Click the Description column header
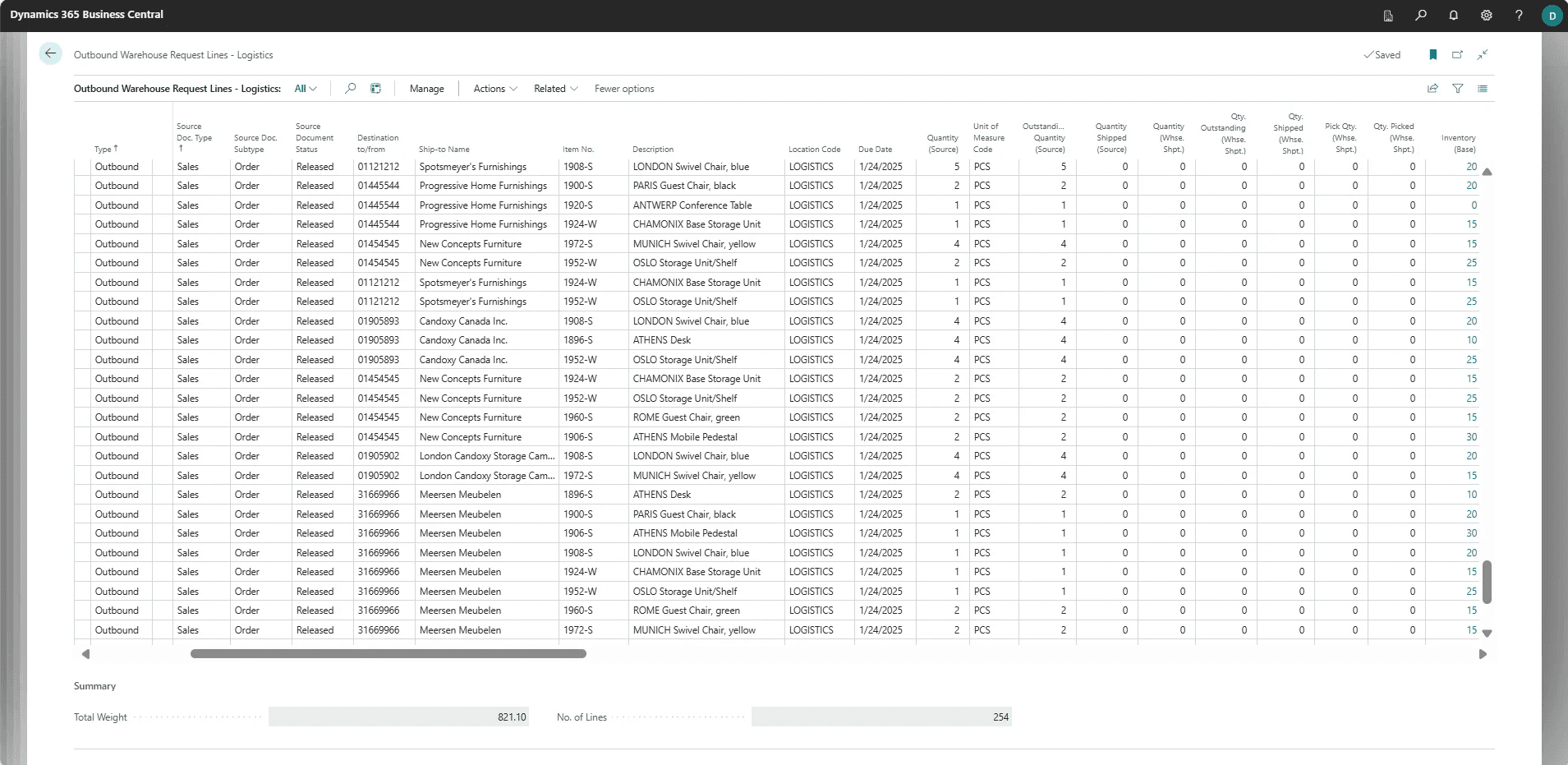The image size is (1568, 765). click(x=653, y=150)
